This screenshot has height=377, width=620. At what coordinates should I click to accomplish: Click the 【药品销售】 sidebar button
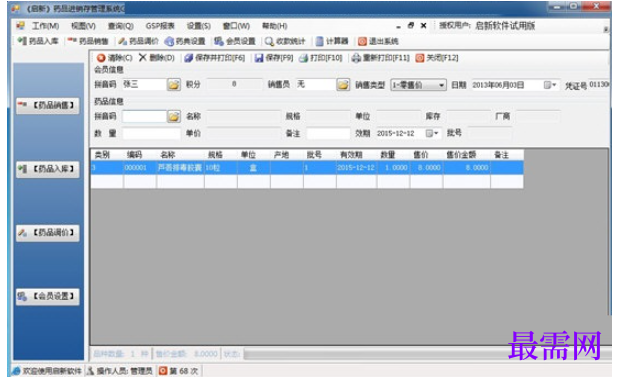pos(47,105)
